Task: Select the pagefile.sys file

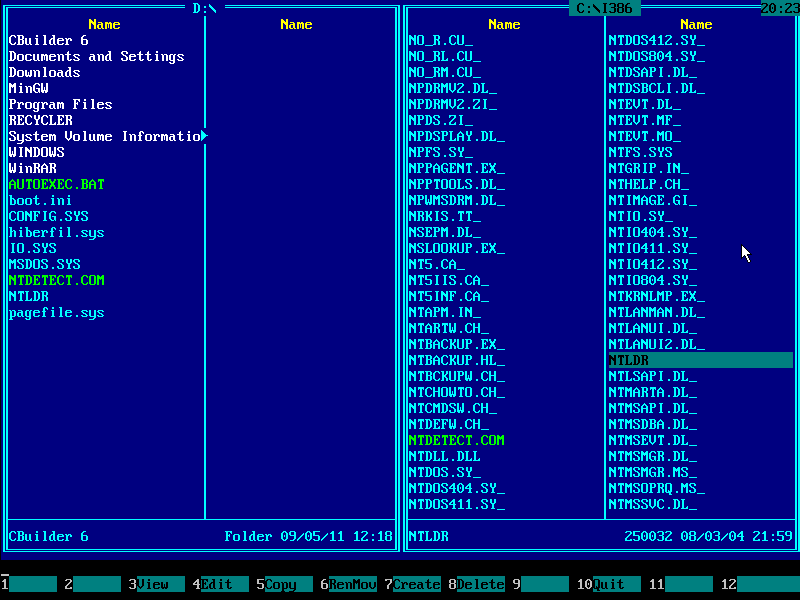Action: point(57,312)
